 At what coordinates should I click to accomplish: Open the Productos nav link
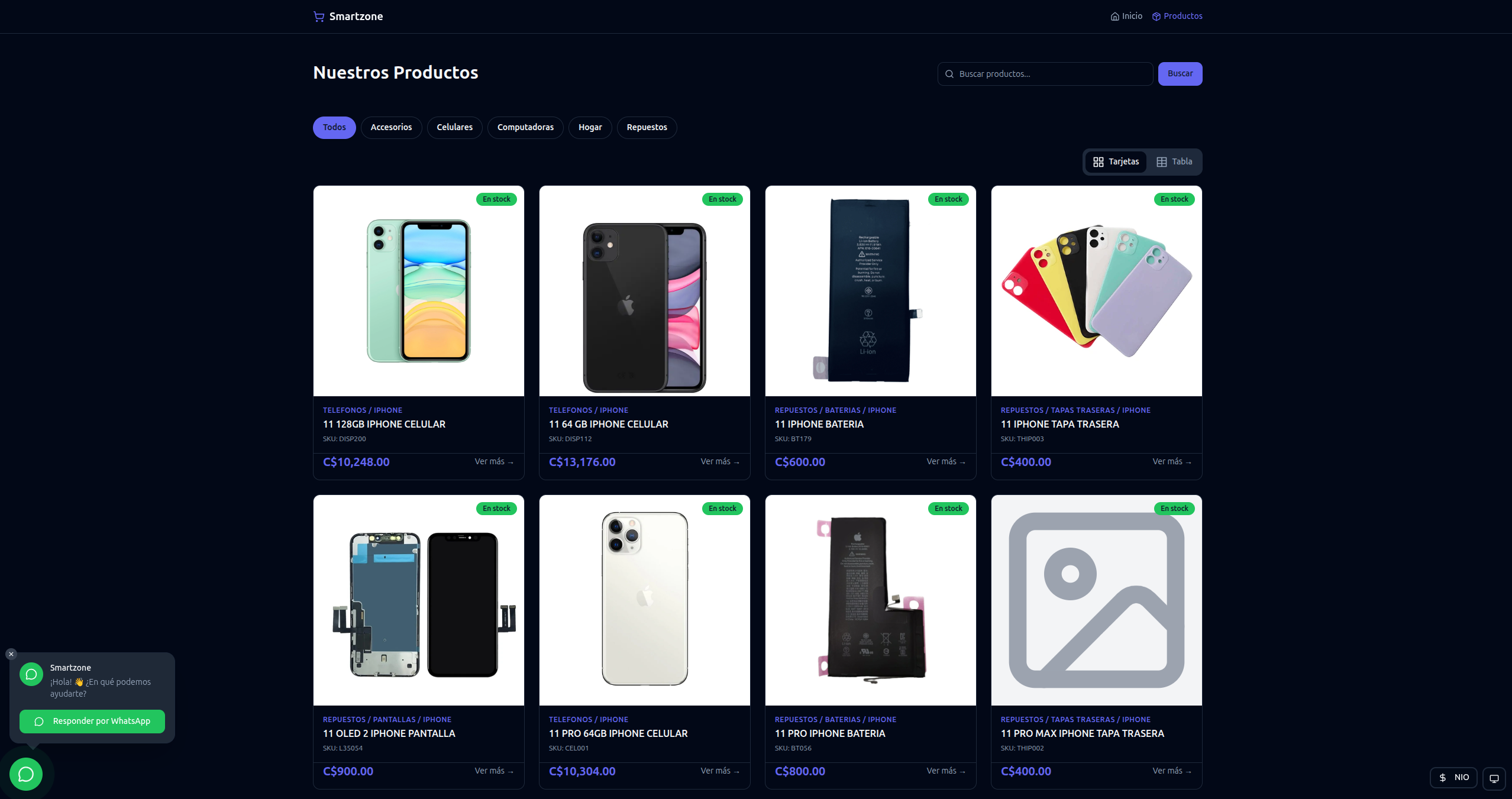(x=1177, y=17)
